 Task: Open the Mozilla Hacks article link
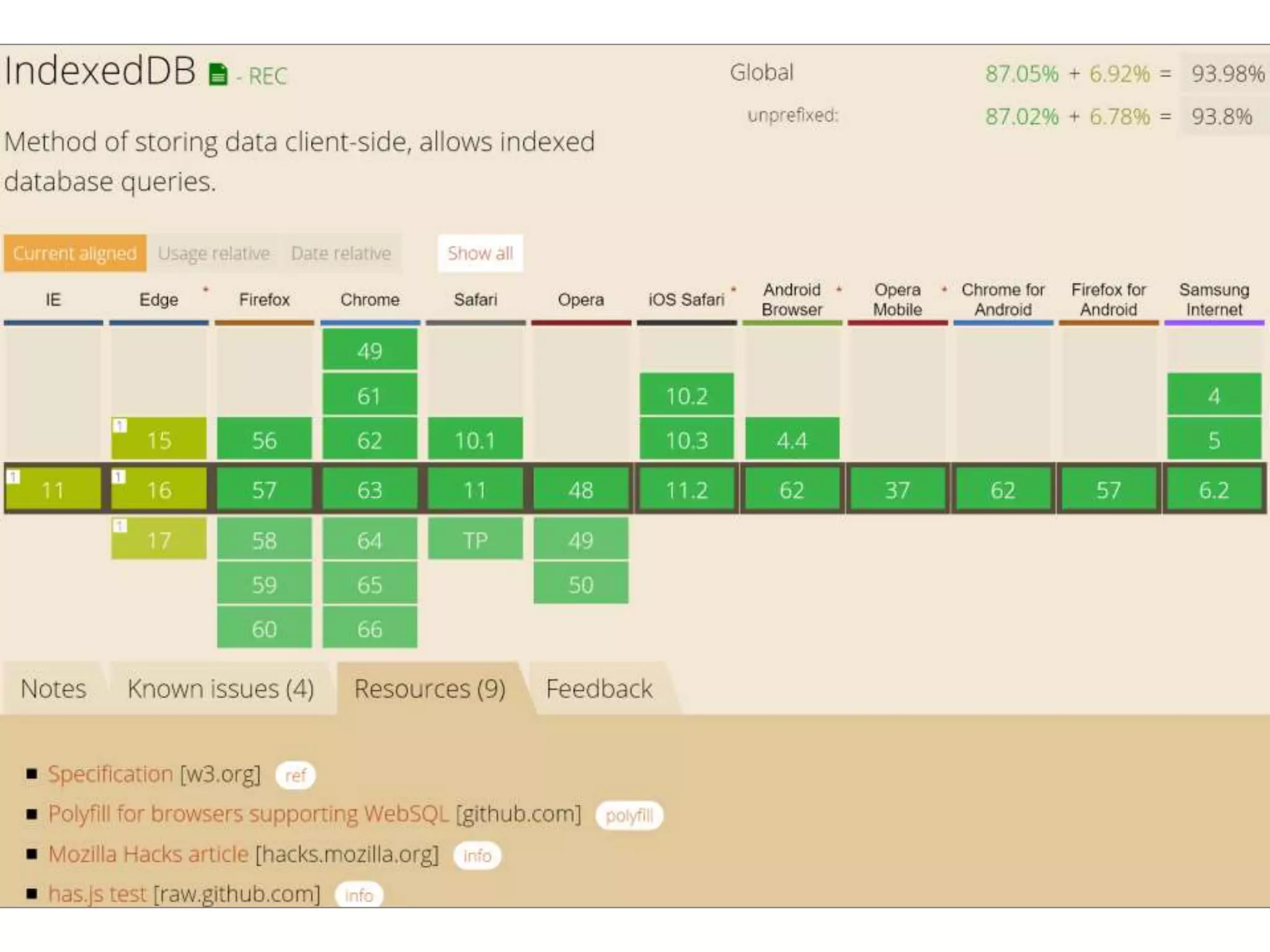coord(148,854)
